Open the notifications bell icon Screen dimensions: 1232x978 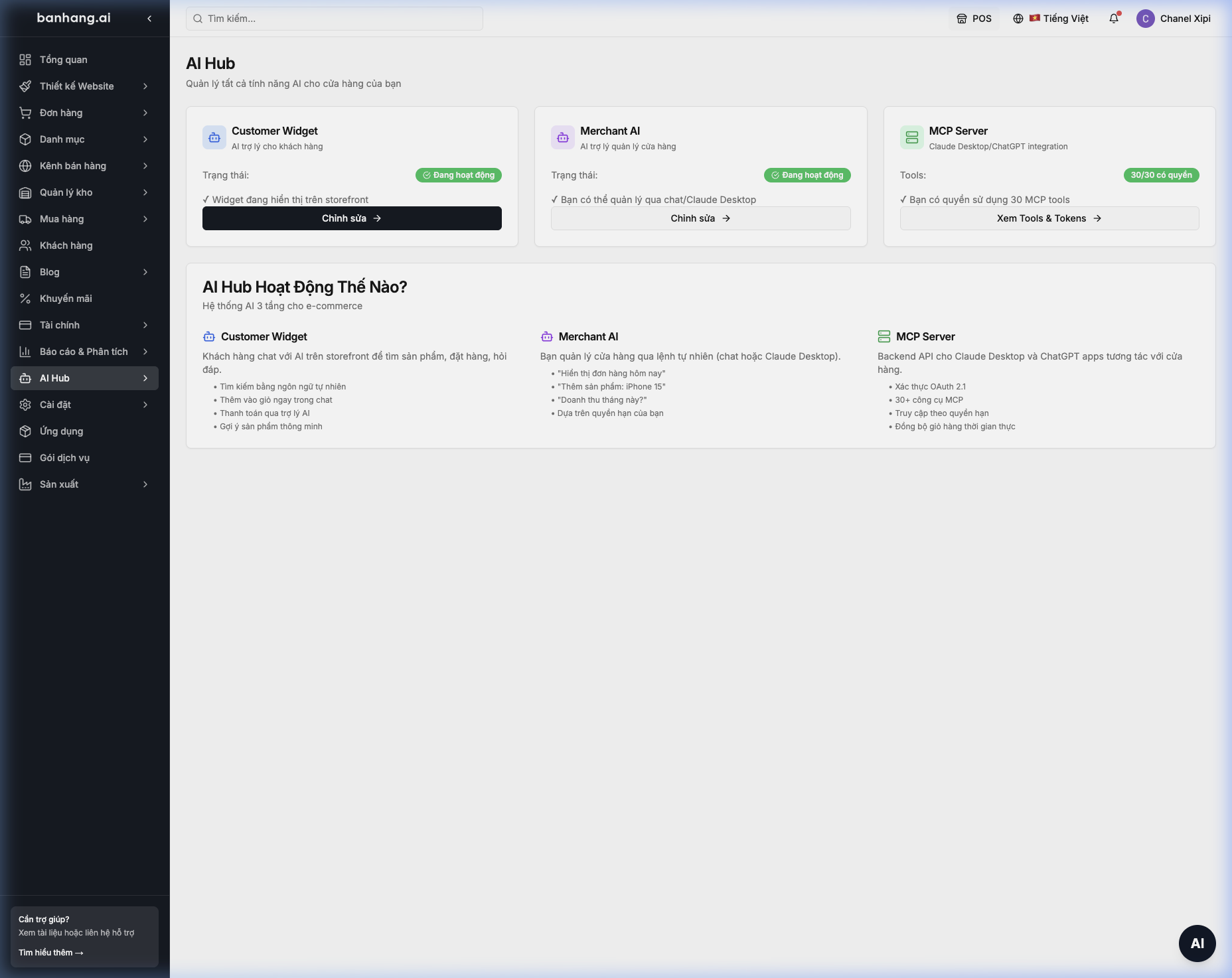(x=1114, y=19)
